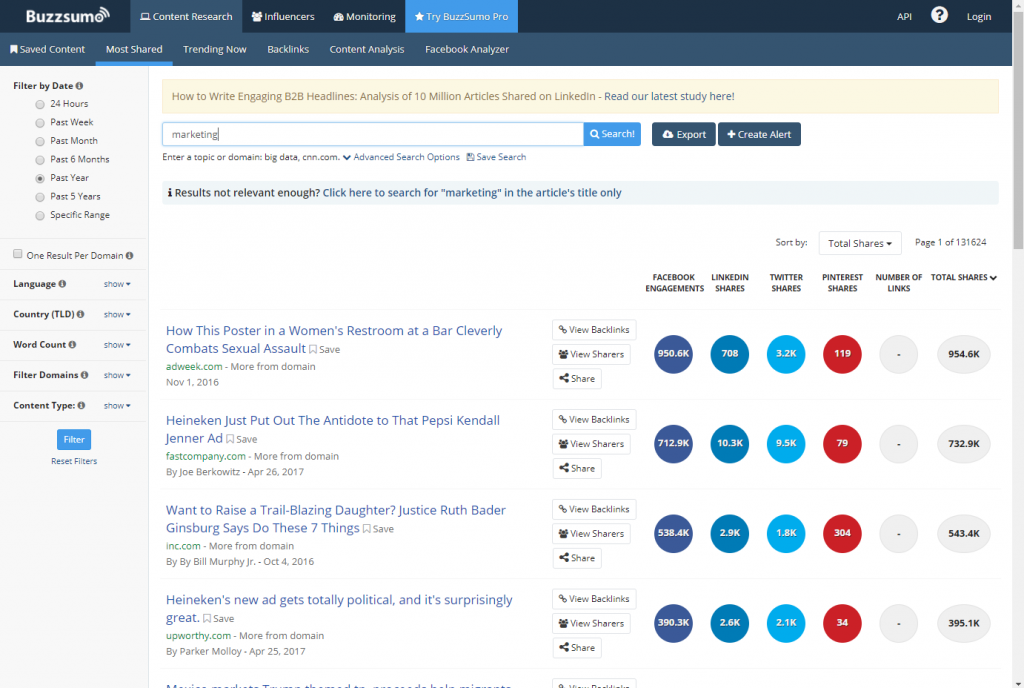Select the Past Month date filter
This screenshot has width=1024, height=688.
point(40,141)
